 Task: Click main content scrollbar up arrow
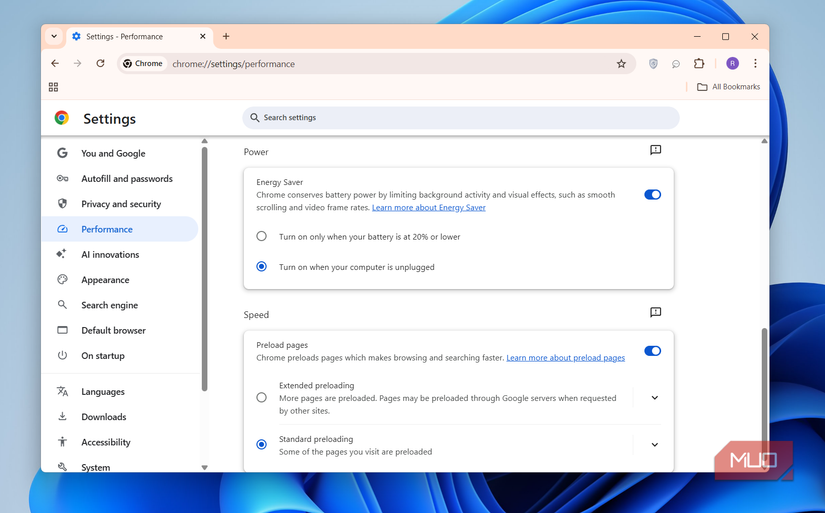(764, 141)
